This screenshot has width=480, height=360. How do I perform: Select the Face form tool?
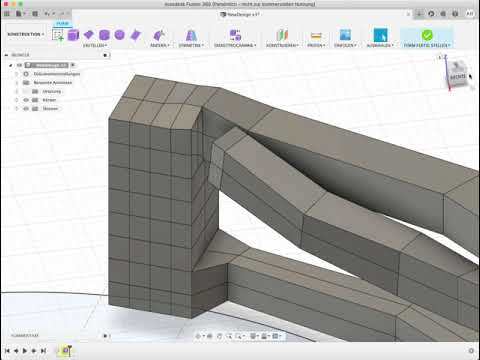coord(135,35)
